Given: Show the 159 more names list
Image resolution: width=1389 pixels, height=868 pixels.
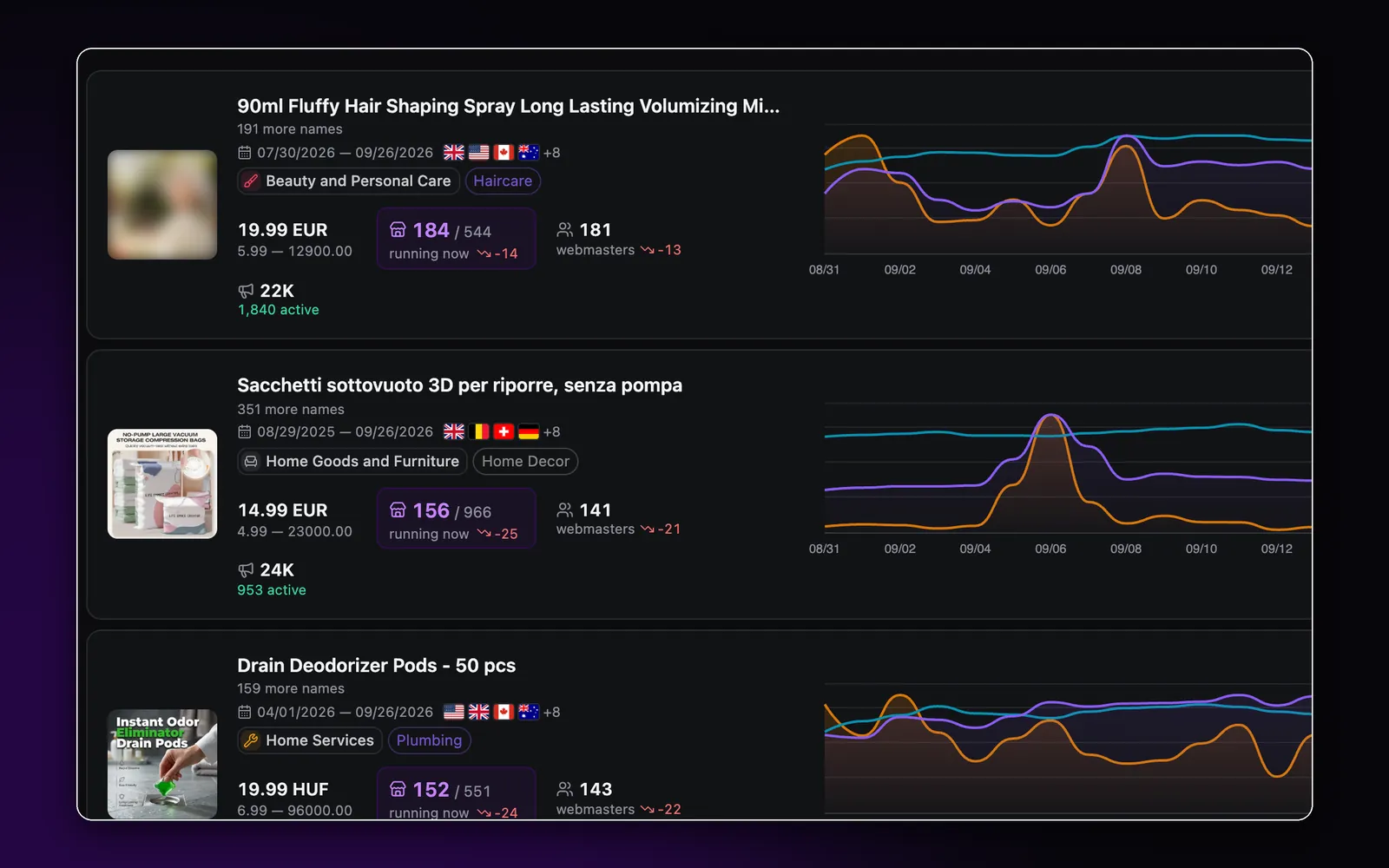Looking at the screenshot, I should point(291,688).
